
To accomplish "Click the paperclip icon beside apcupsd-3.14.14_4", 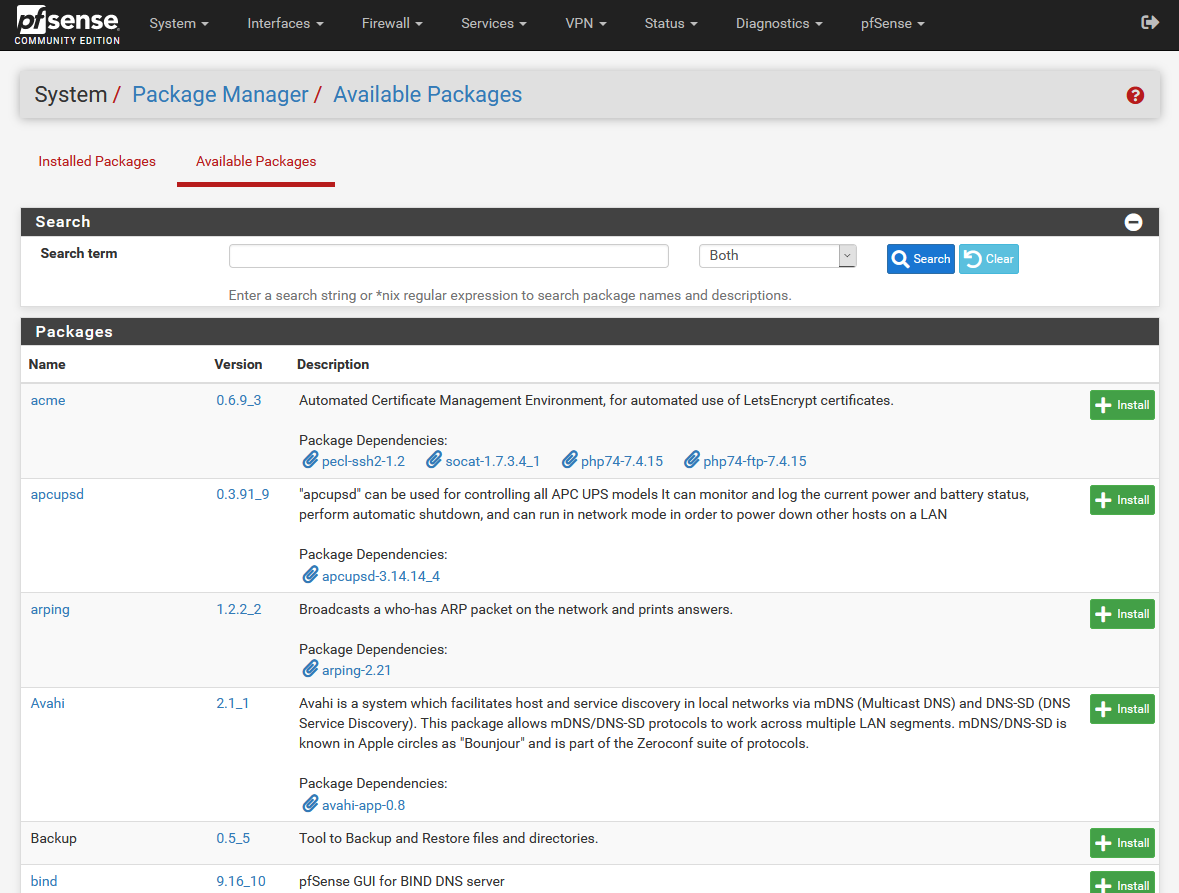I will [311, 575].
